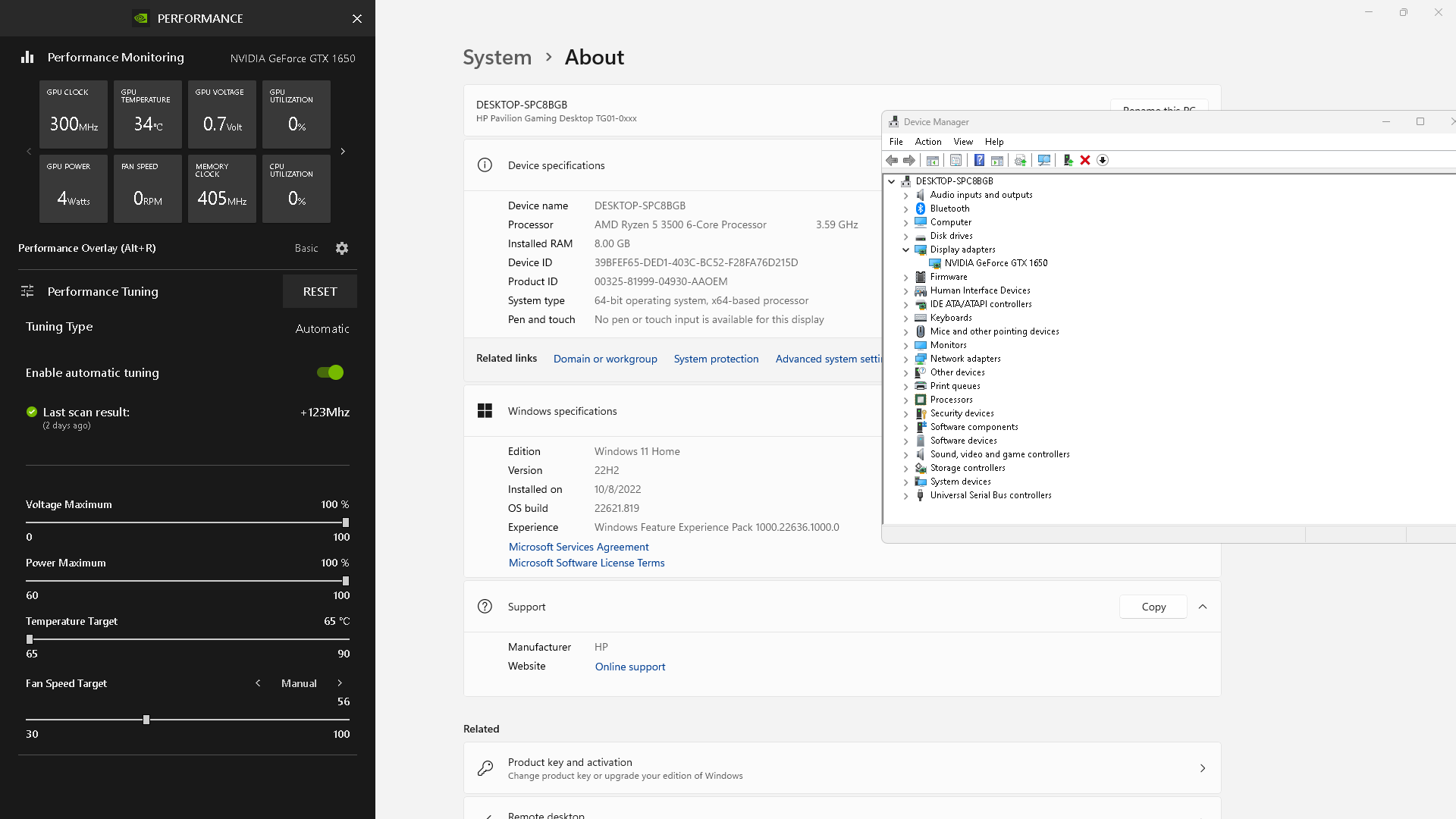Disable Enable automatic tuning toggle
This screenshot has width=1456, height=819.
[329, 372]
